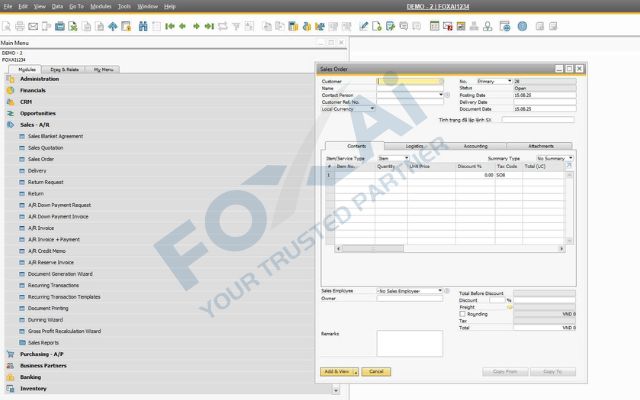Click the Base Document toolbar icon
This screenshot has height=400, width=640.
click(267, 27)
